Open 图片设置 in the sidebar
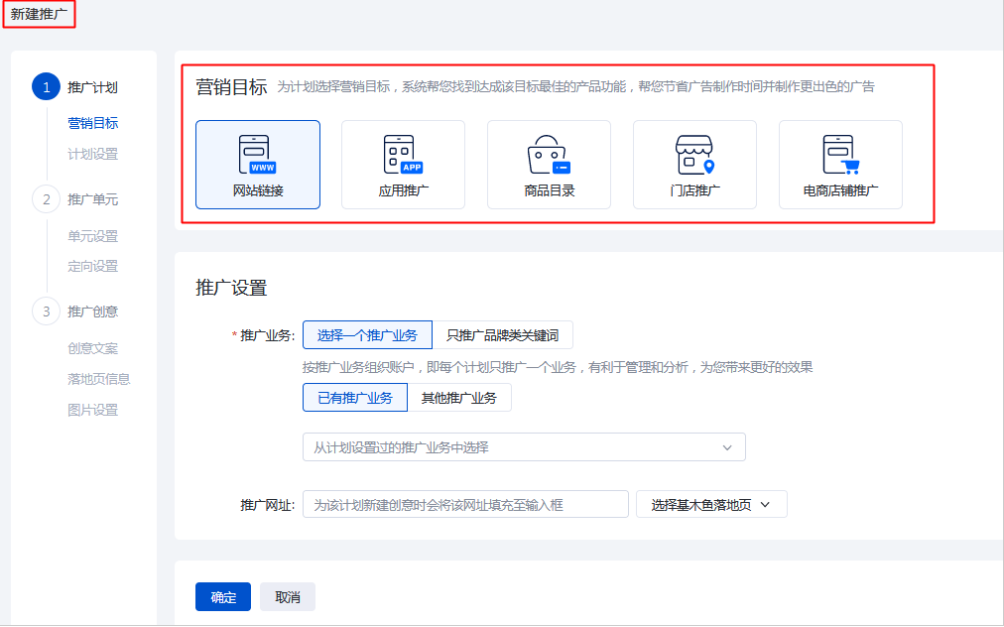This screenshot has height=627, width=1004. pos(93,410)
